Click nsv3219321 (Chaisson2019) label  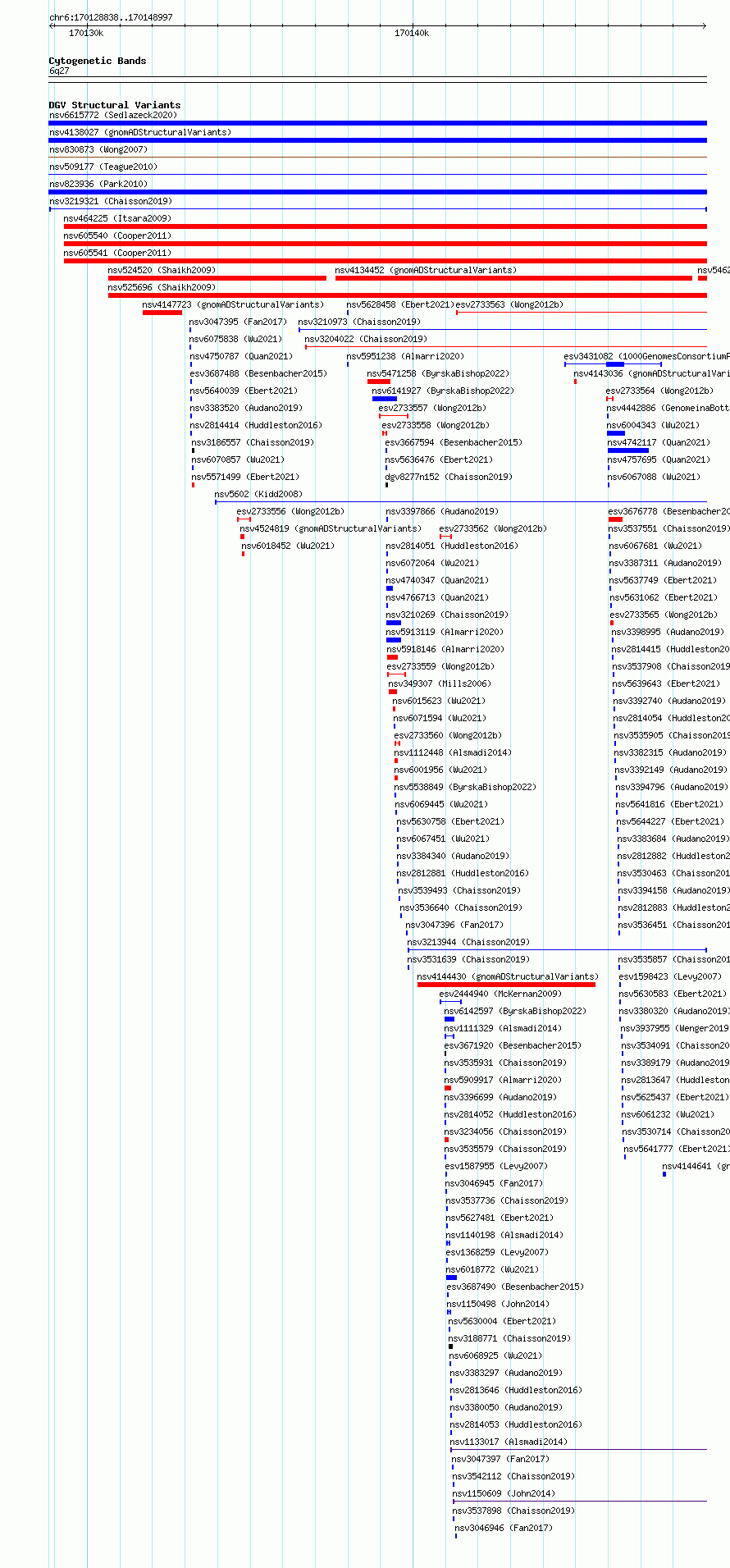[x=111, y=201]
